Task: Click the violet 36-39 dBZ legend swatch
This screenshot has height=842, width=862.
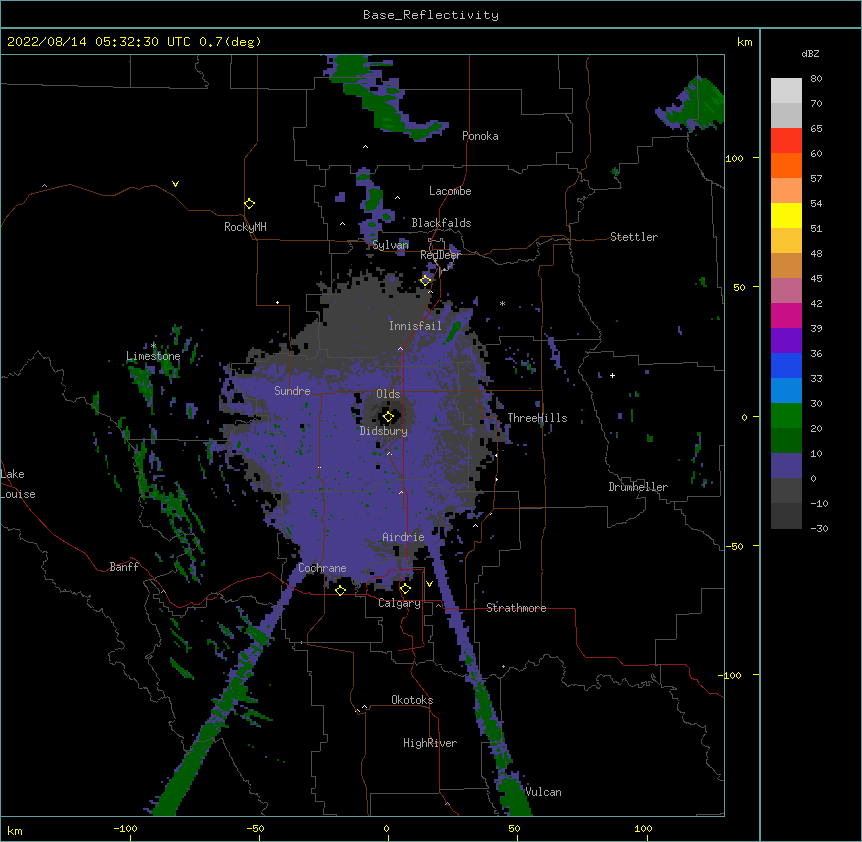Action: click(786, 341)
